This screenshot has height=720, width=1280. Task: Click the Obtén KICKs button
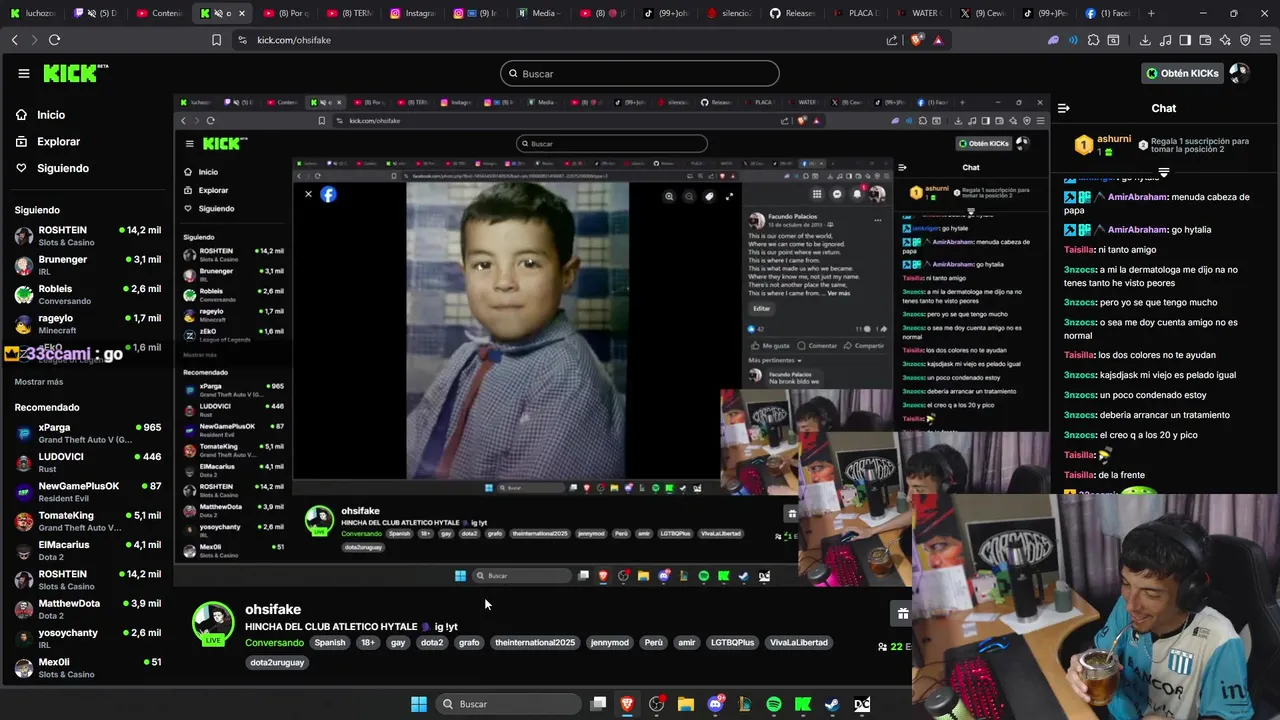(1182, 73)
